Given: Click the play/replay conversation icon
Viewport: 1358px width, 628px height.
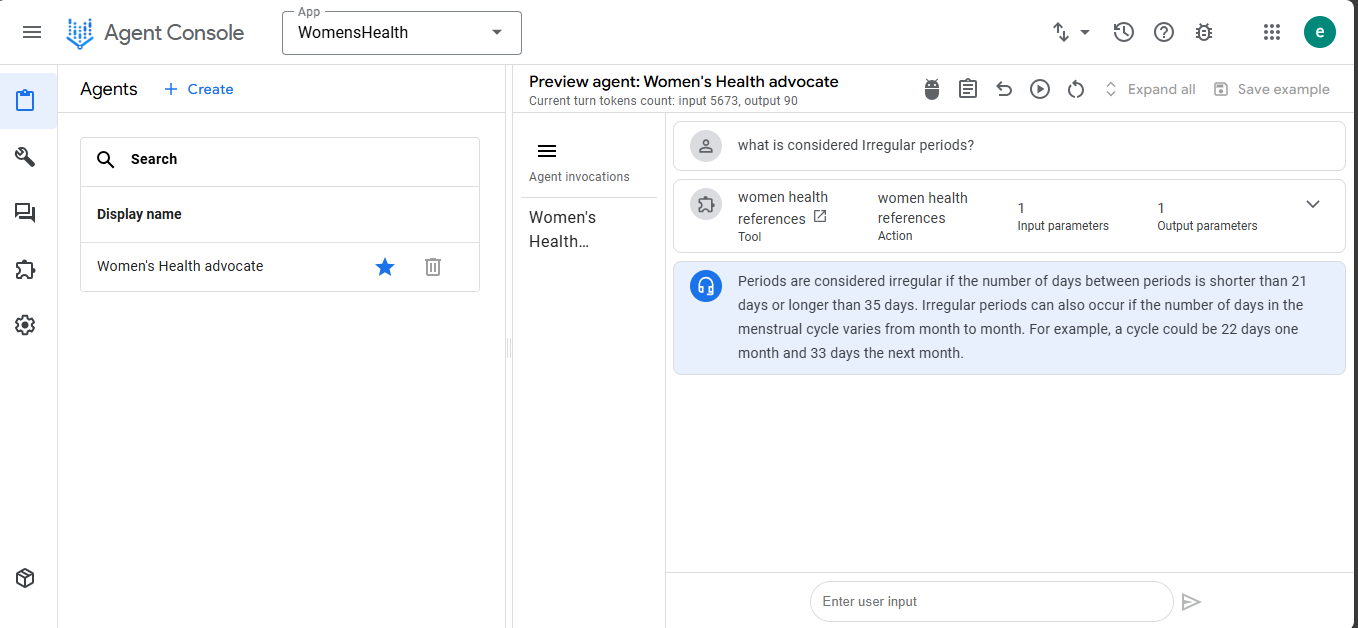Looking at the screenshot, I should [1040, 89].
